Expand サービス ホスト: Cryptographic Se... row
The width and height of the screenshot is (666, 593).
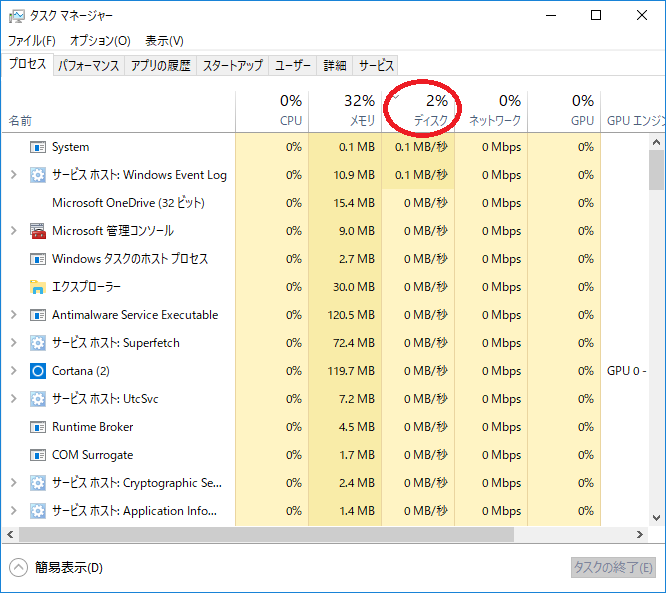point(14,483)
